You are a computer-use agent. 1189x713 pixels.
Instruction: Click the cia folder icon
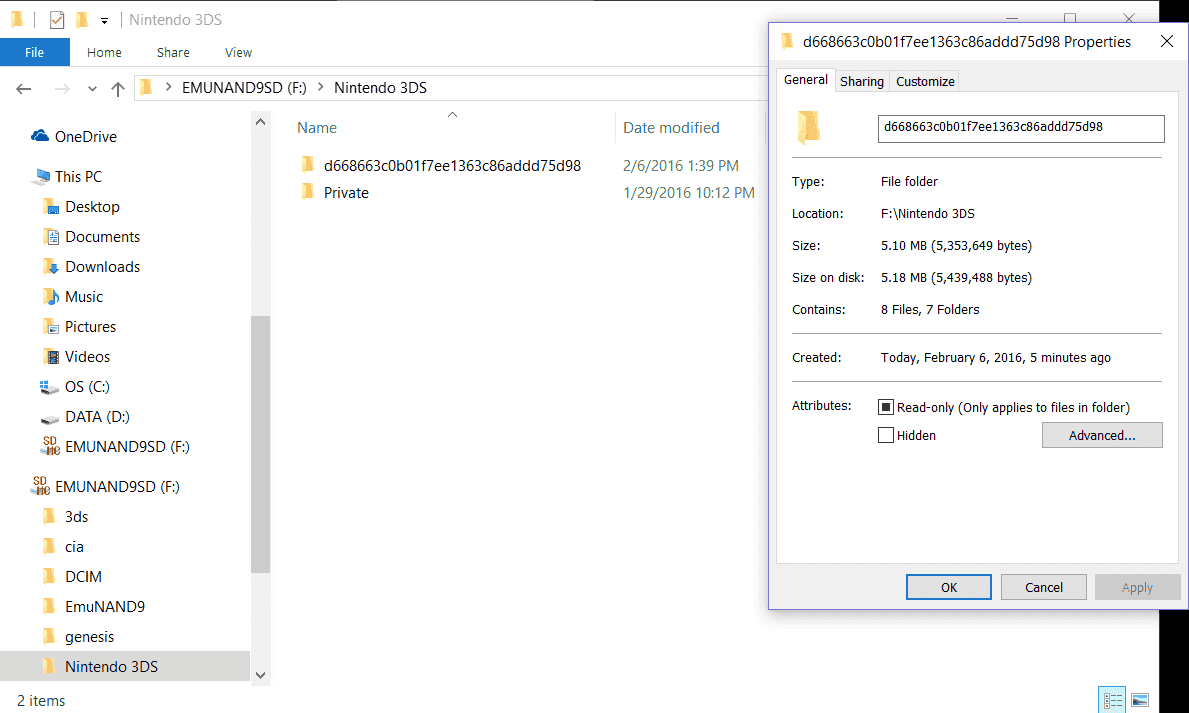49,546
